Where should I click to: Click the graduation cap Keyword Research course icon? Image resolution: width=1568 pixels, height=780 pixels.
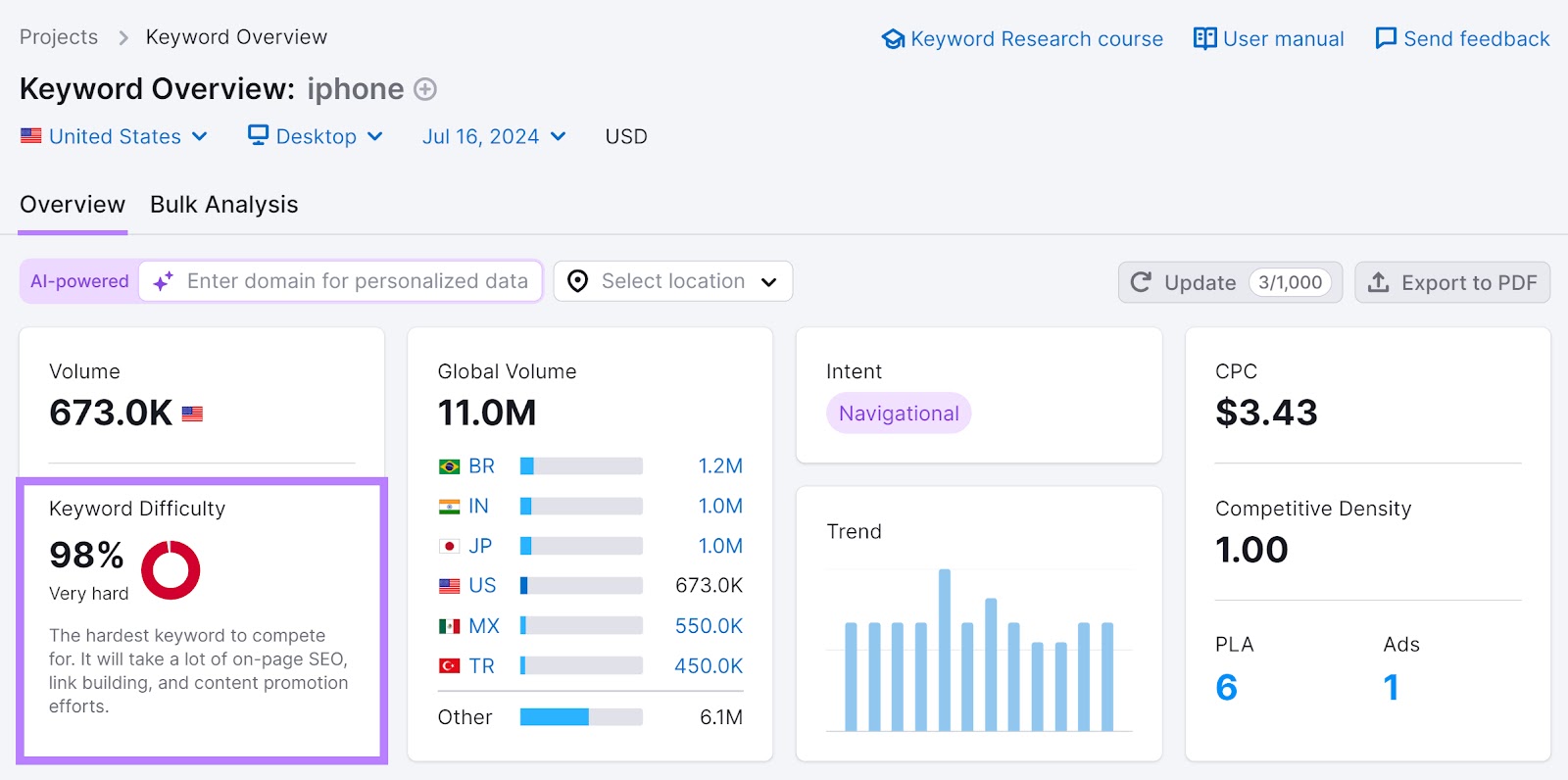pos(893,39)
